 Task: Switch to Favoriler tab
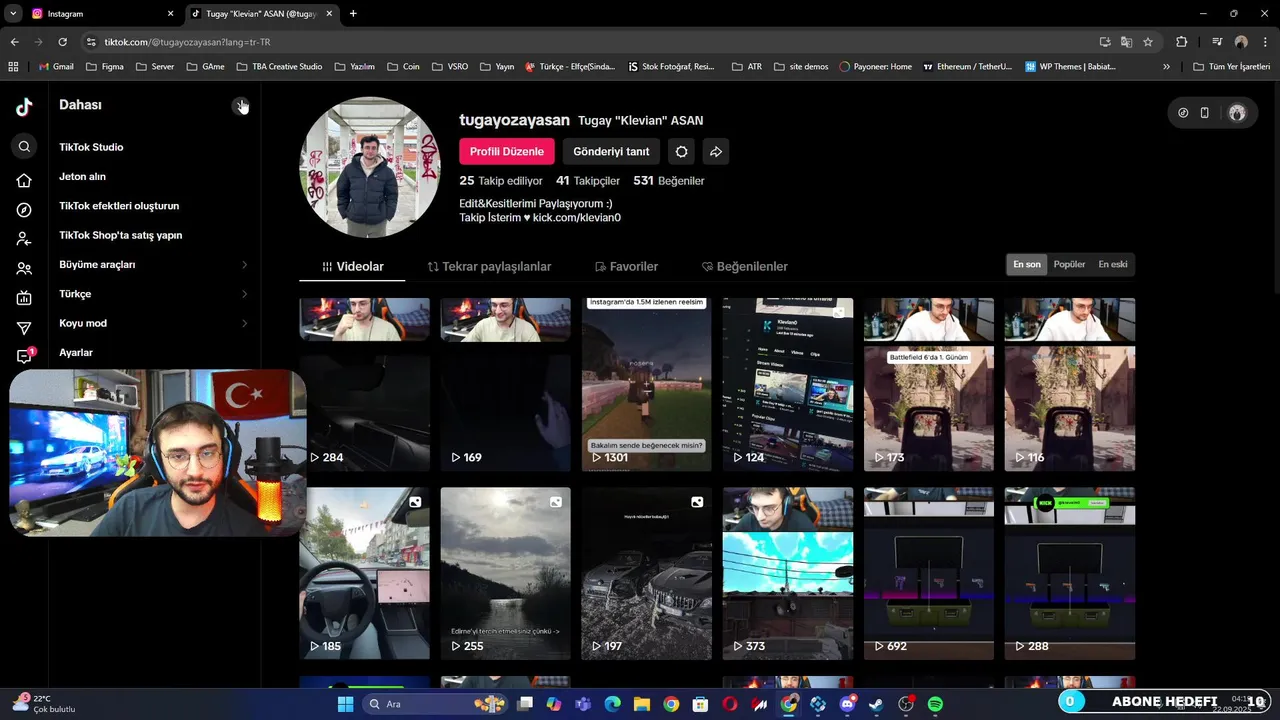point(626,267)
